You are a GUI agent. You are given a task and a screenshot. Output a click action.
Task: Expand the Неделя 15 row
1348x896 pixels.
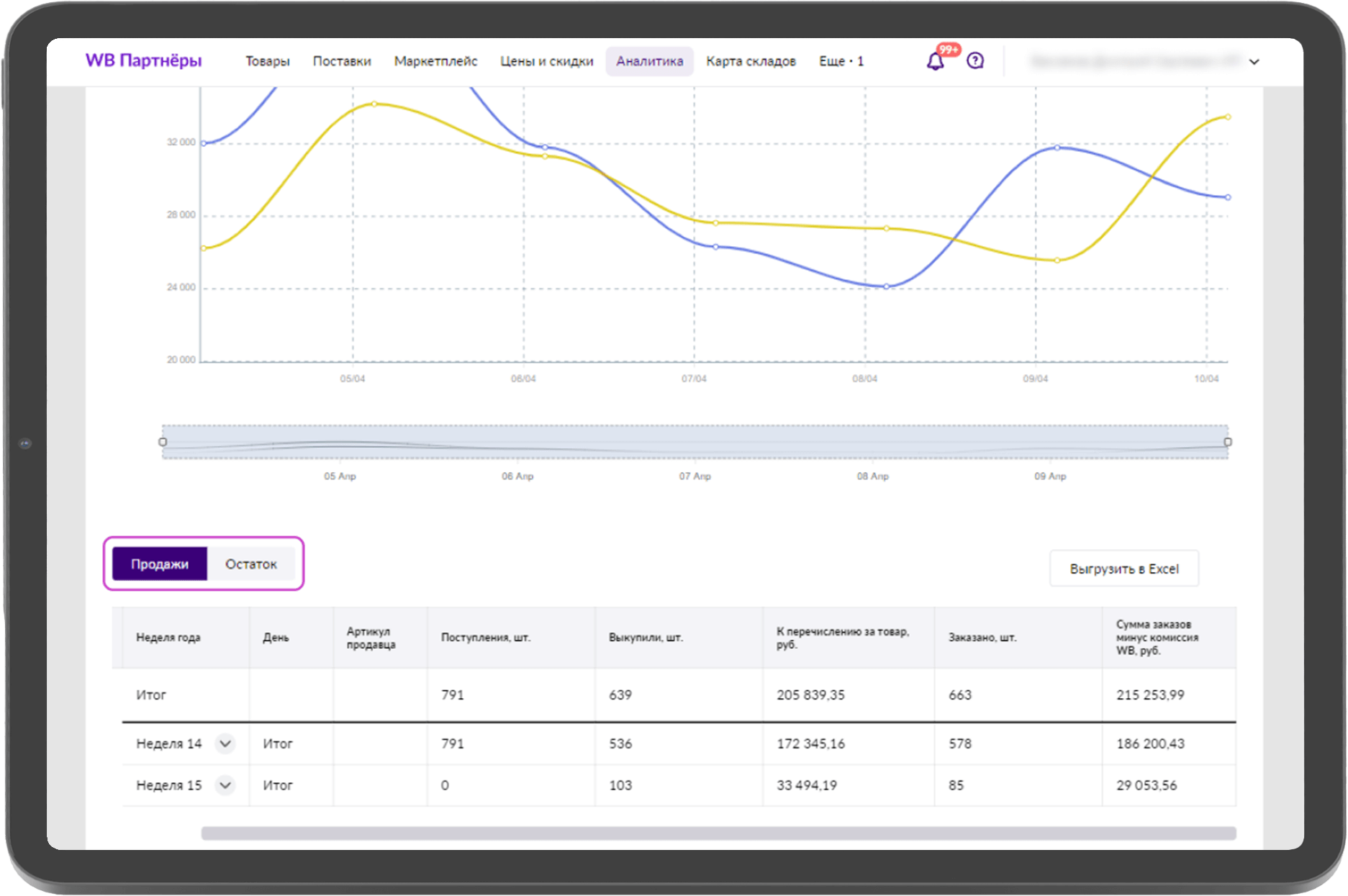click(x=225, y=785)
